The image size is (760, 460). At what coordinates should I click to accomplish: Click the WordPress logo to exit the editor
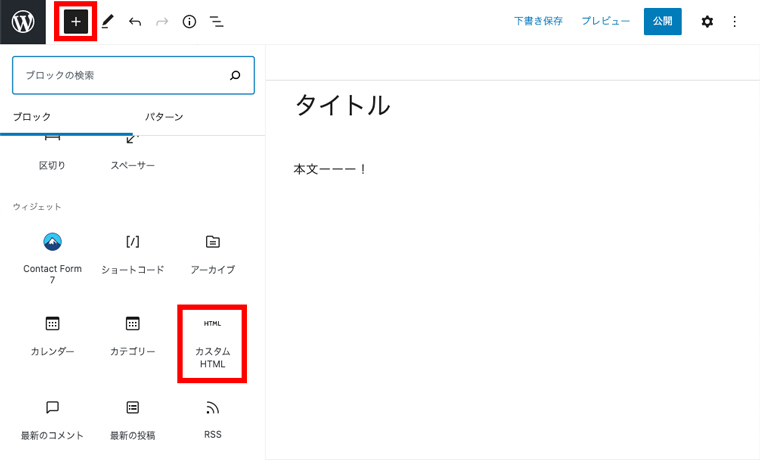pos(23,22)
